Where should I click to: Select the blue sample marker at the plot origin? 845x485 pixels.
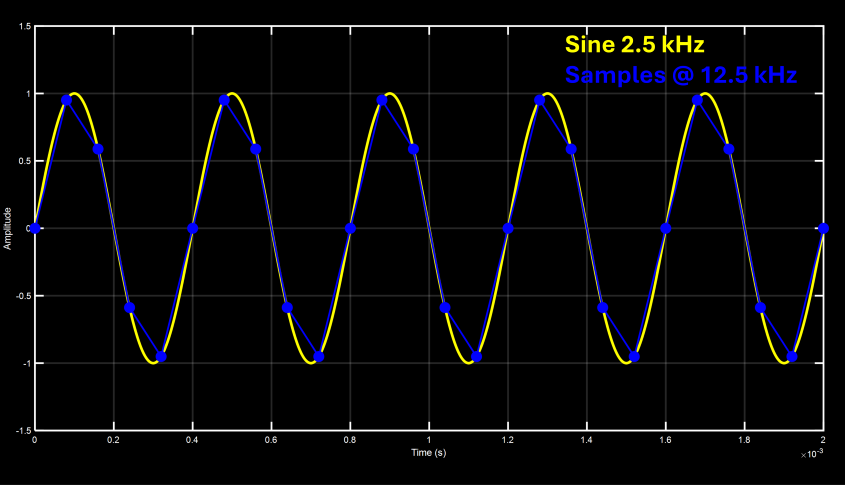35,228
